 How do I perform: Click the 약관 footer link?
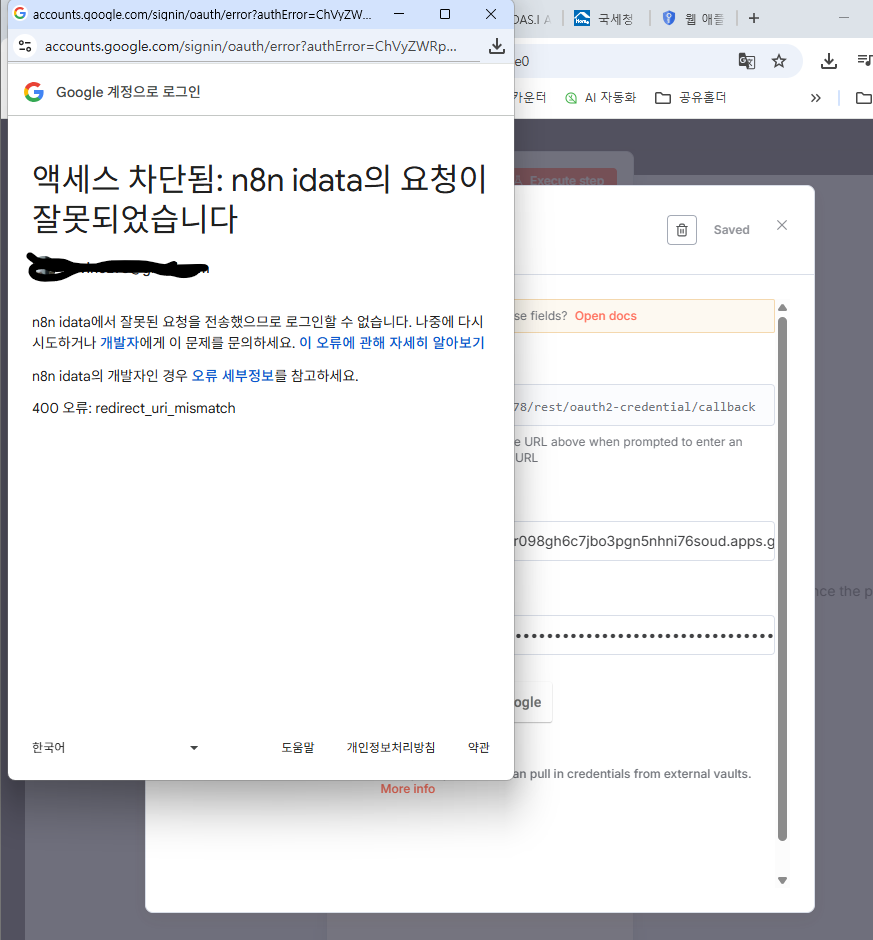tap(478, 748)
